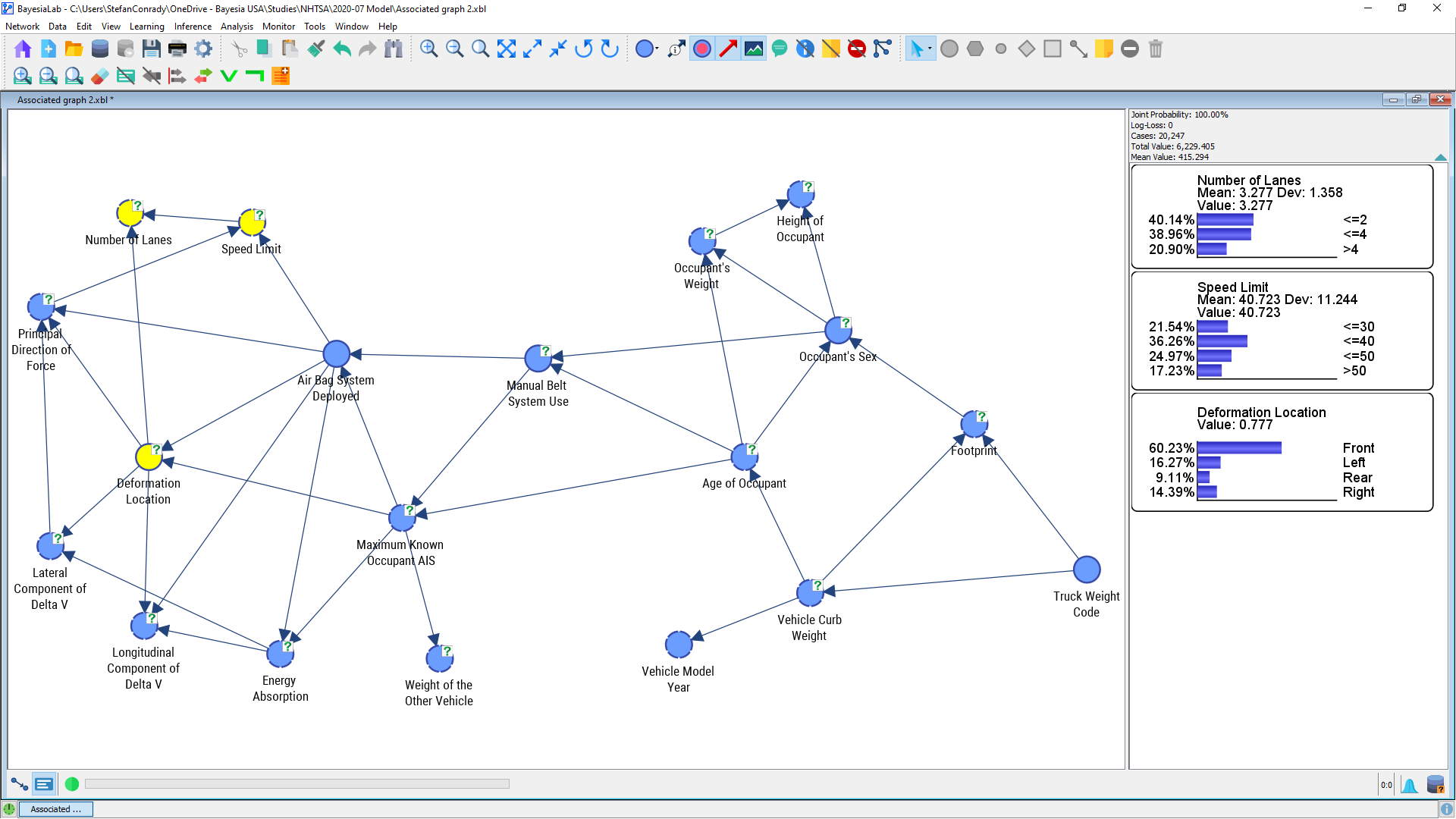Click the eraser icon in second toolbar row
The image size is (1456, 819).
(x=99, y=76)
